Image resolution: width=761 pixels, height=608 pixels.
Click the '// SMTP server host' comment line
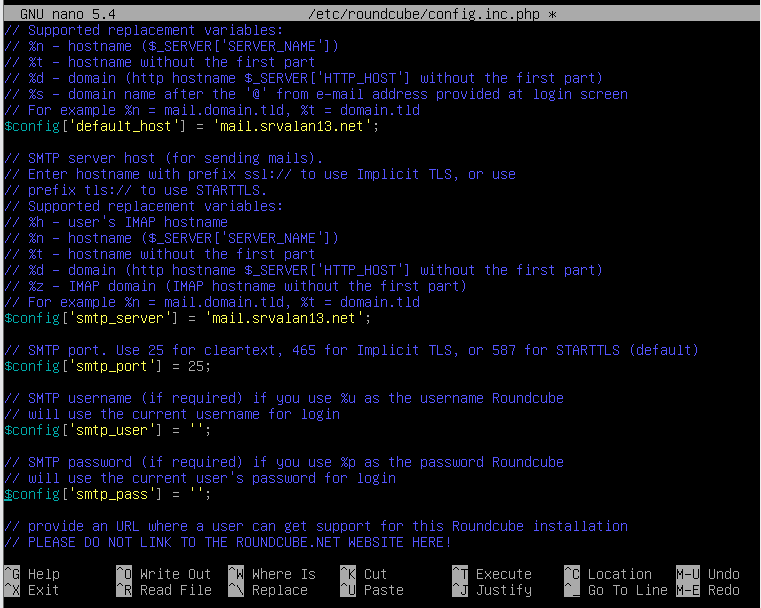(164, 158)
